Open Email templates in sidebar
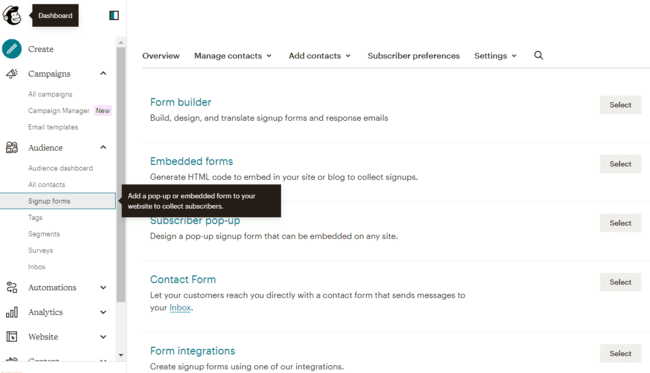 (x=53, y=127)
